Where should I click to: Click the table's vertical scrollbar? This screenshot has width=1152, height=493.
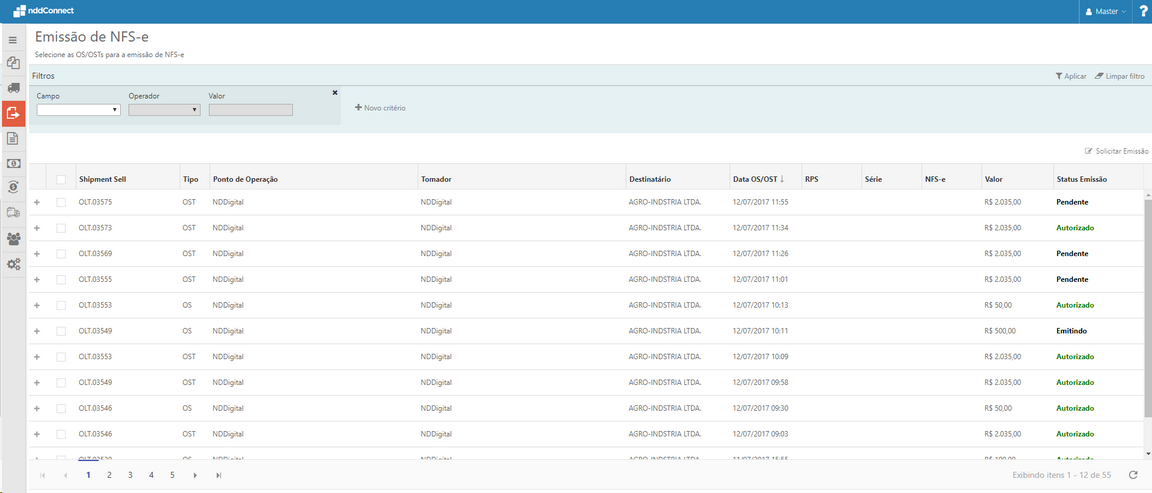click(1147, 300)
